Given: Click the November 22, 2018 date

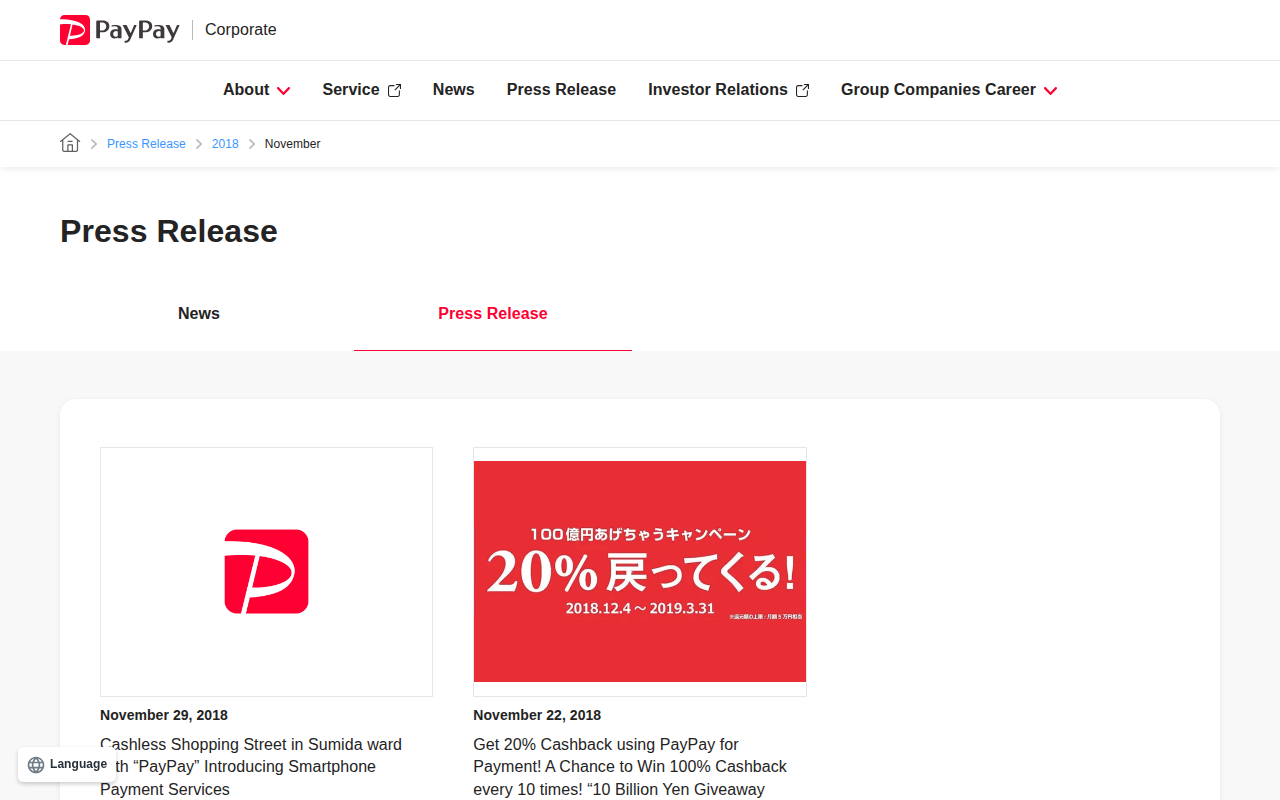Looking at the screenshot, I should click(x=537, y=715).
